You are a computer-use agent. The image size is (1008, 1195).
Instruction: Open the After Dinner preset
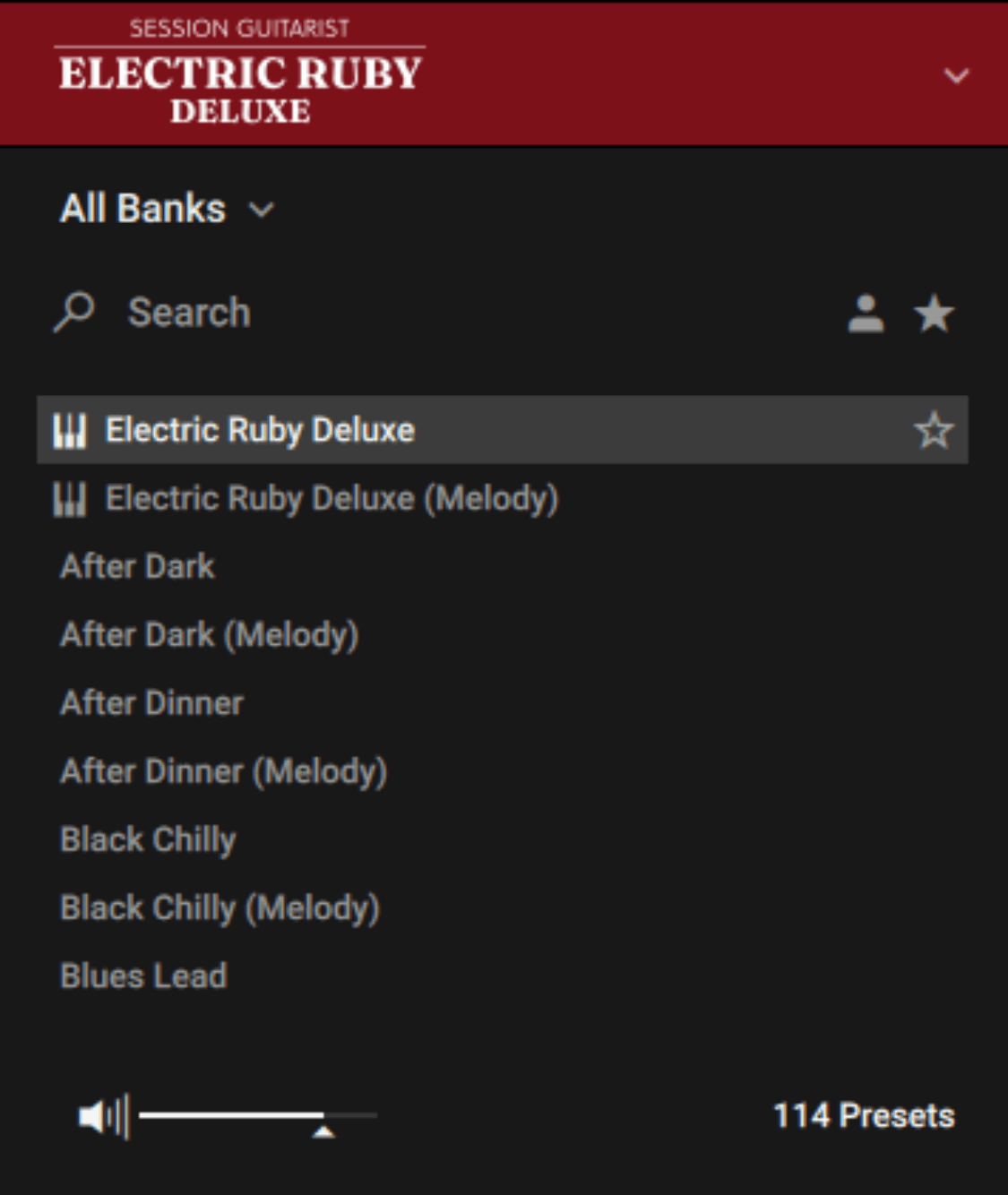151,702
